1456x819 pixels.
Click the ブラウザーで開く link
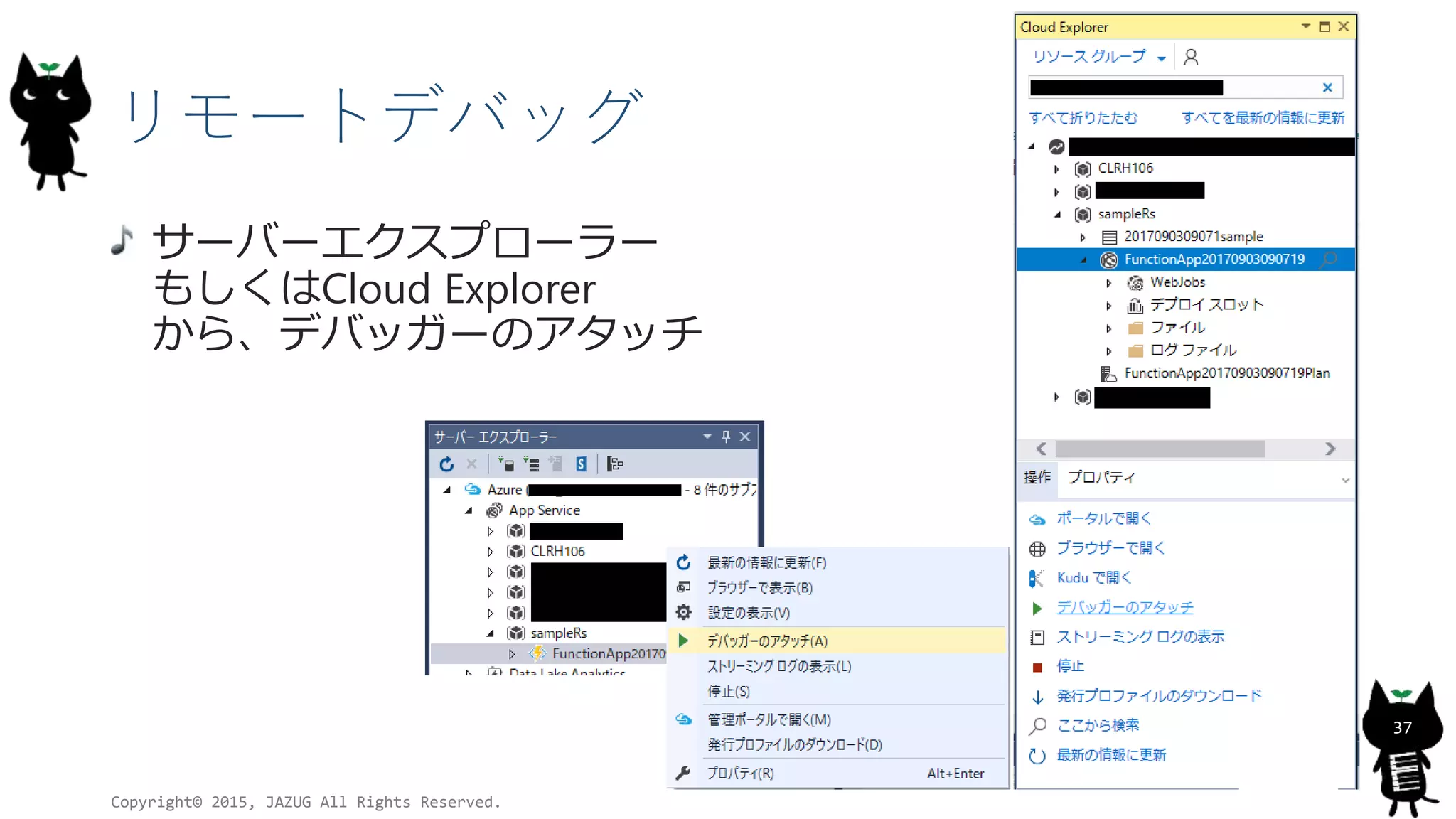tap(1111, 548)
